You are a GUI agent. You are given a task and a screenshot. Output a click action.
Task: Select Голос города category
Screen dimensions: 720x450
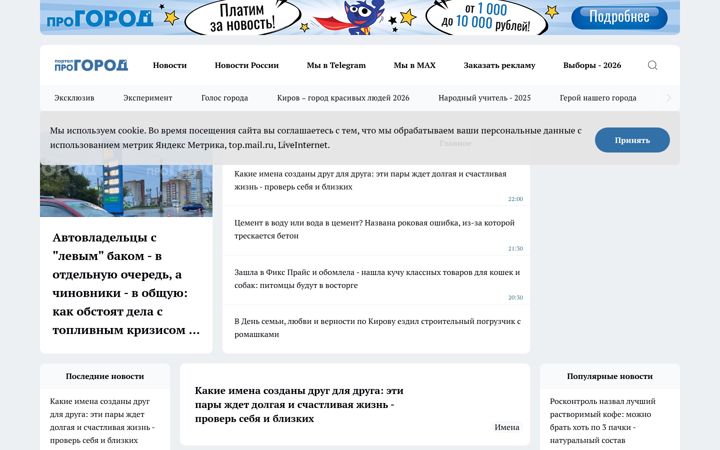click(225, 98)
